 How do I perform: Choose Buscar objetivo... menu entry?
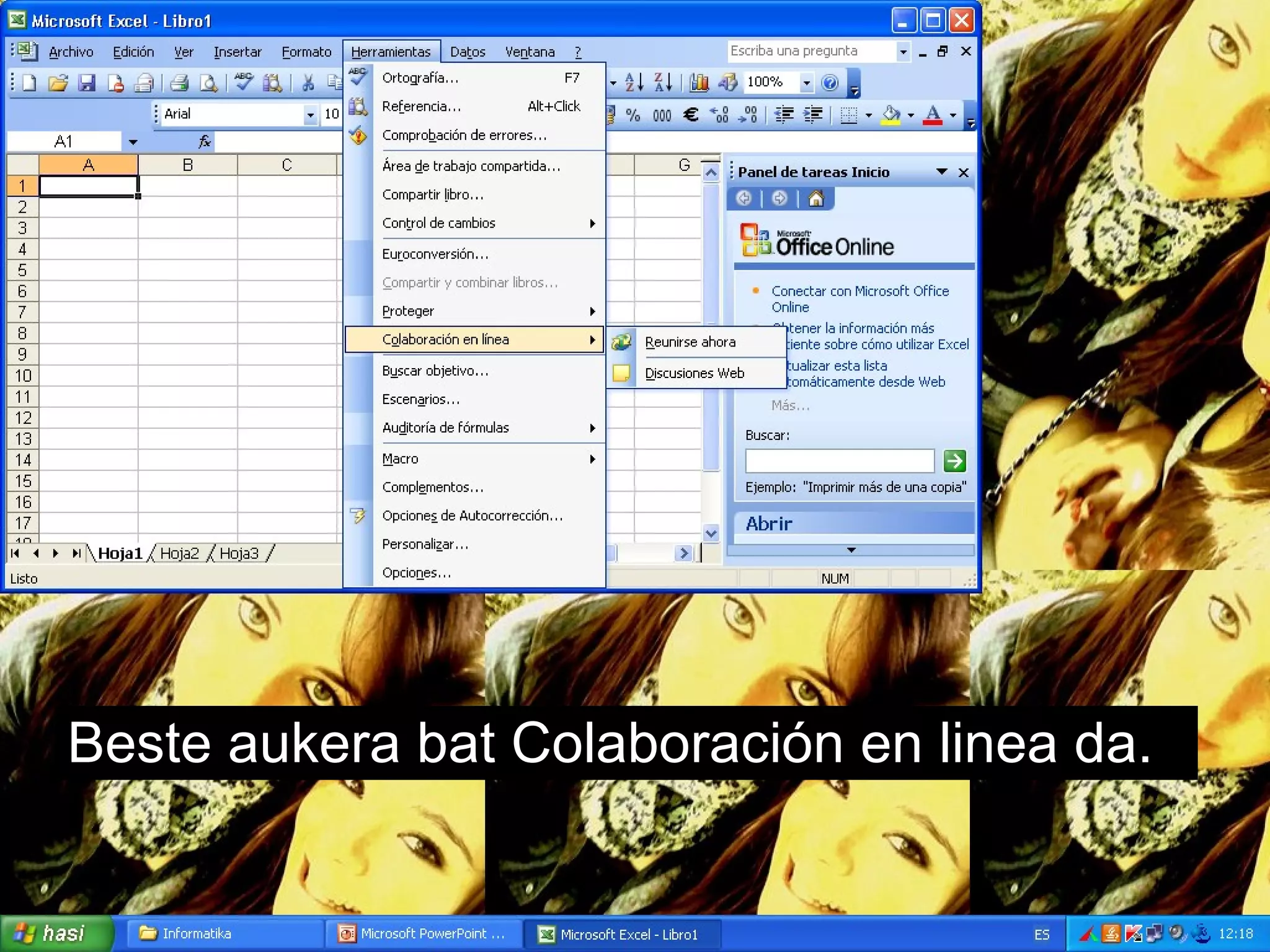474,371
